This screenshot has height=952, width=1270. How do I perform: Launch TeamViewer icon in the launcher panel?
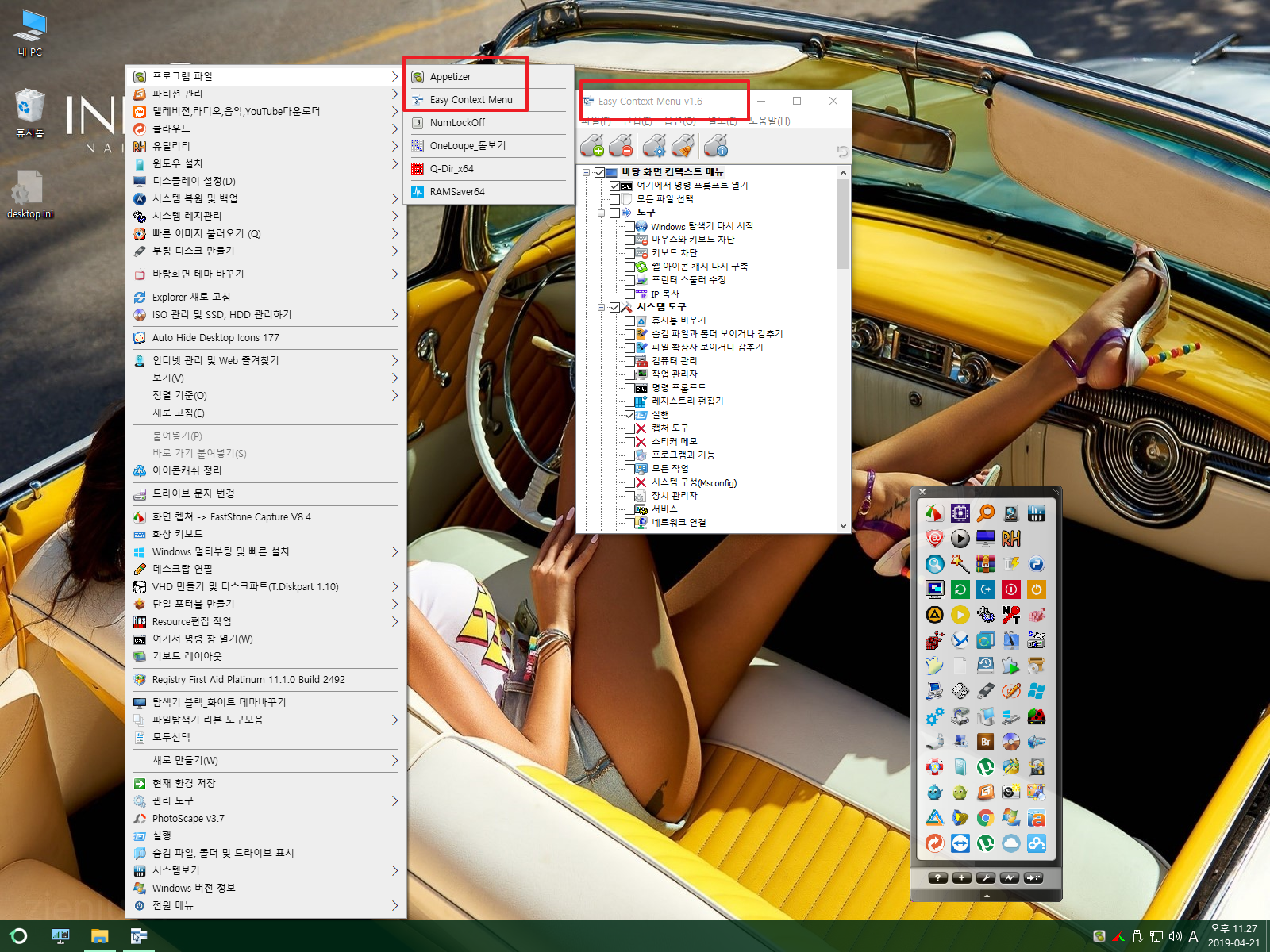pyautogui.click(x=960, y=843)
